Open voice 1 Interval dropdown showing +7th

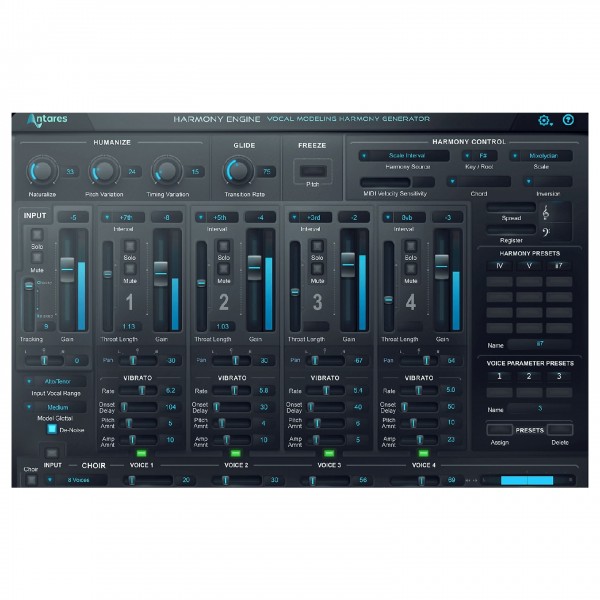coord(123,217)
